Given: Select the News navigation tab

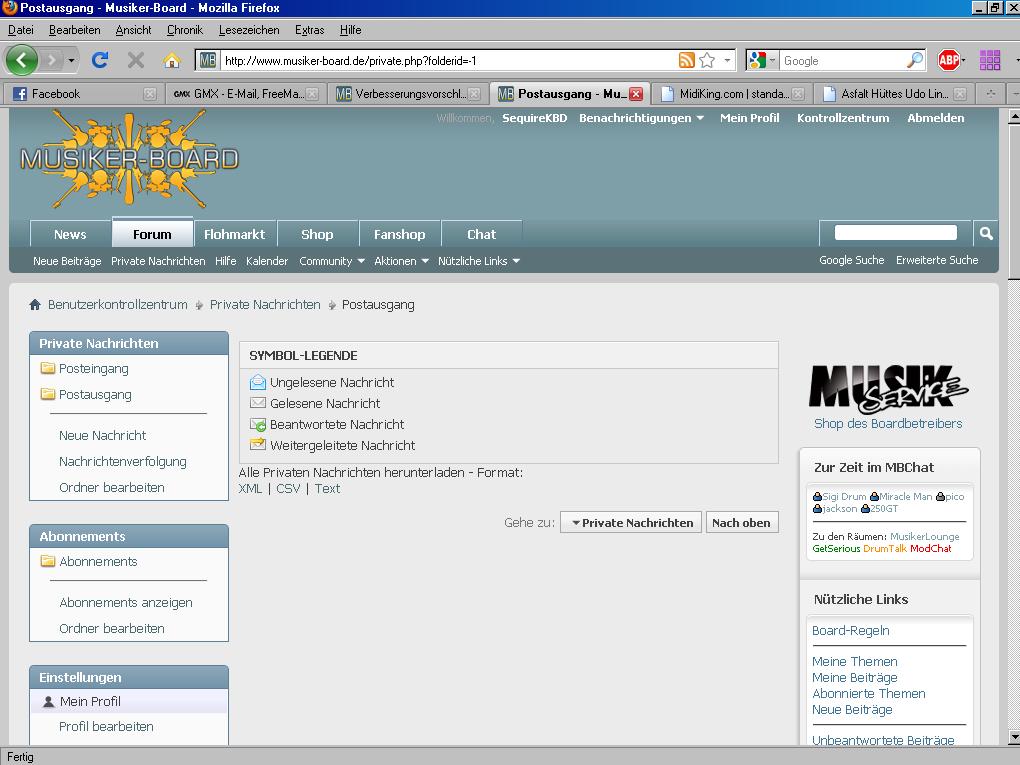Looking at the screenshot, I should [x=70, y=234].
